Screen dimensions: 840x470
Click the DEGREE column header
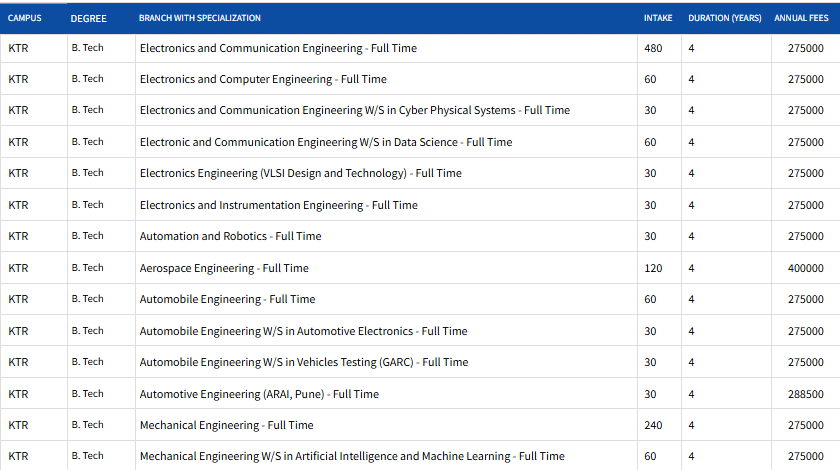point(89,18)
